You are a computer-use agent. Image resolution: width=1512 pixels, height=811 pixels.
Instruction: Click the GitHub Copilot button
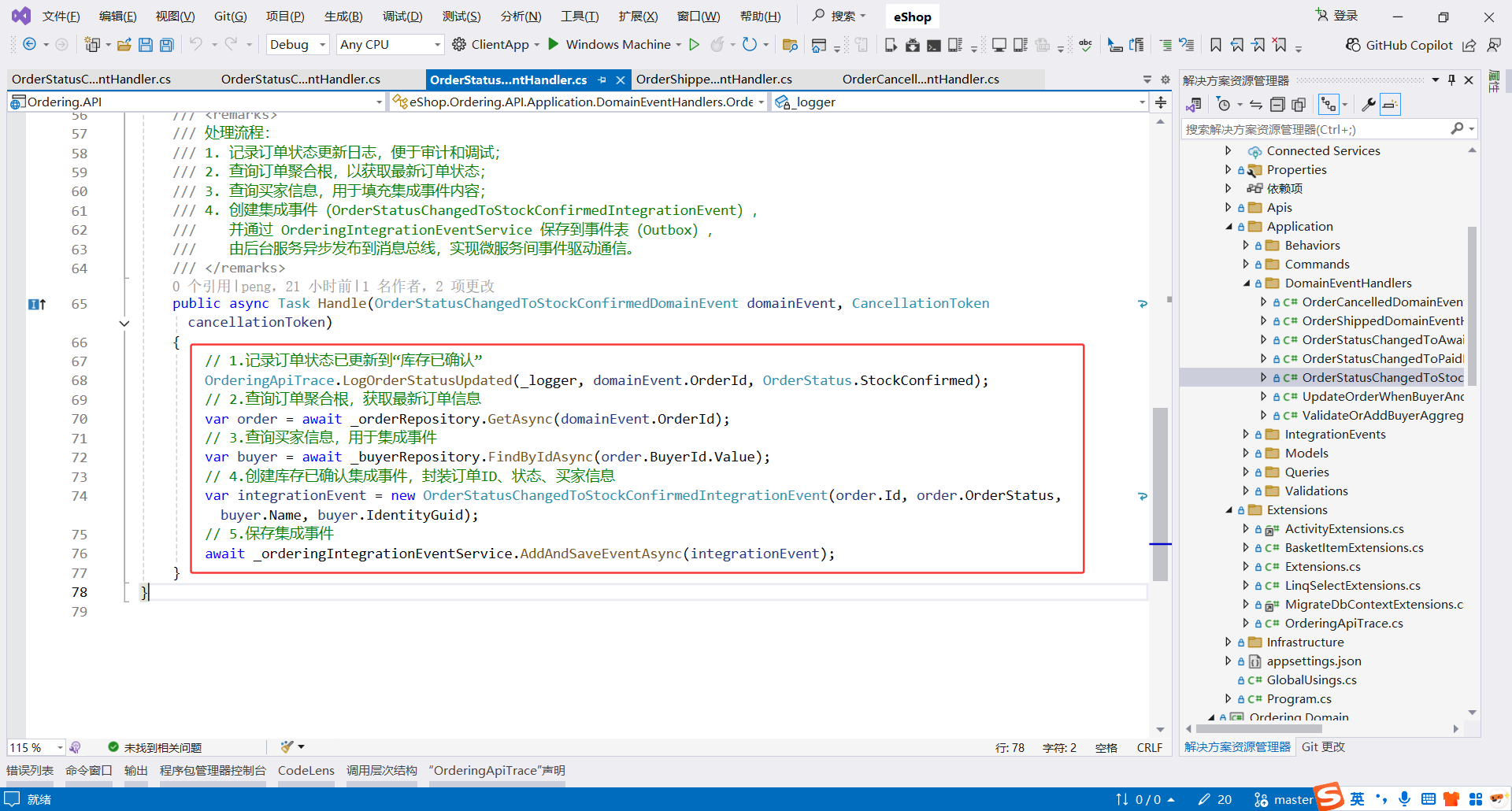point(1399,45)
